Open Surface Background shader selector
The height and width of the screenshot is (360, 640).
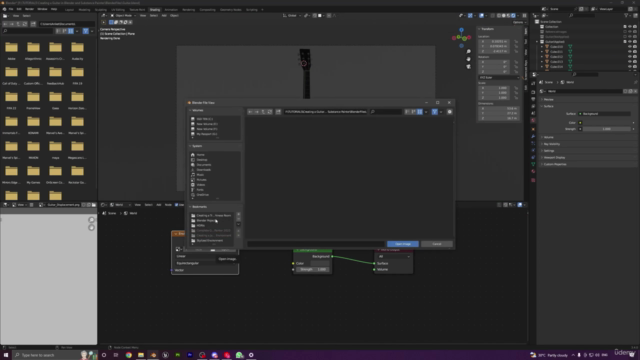(x=604, y=114)
